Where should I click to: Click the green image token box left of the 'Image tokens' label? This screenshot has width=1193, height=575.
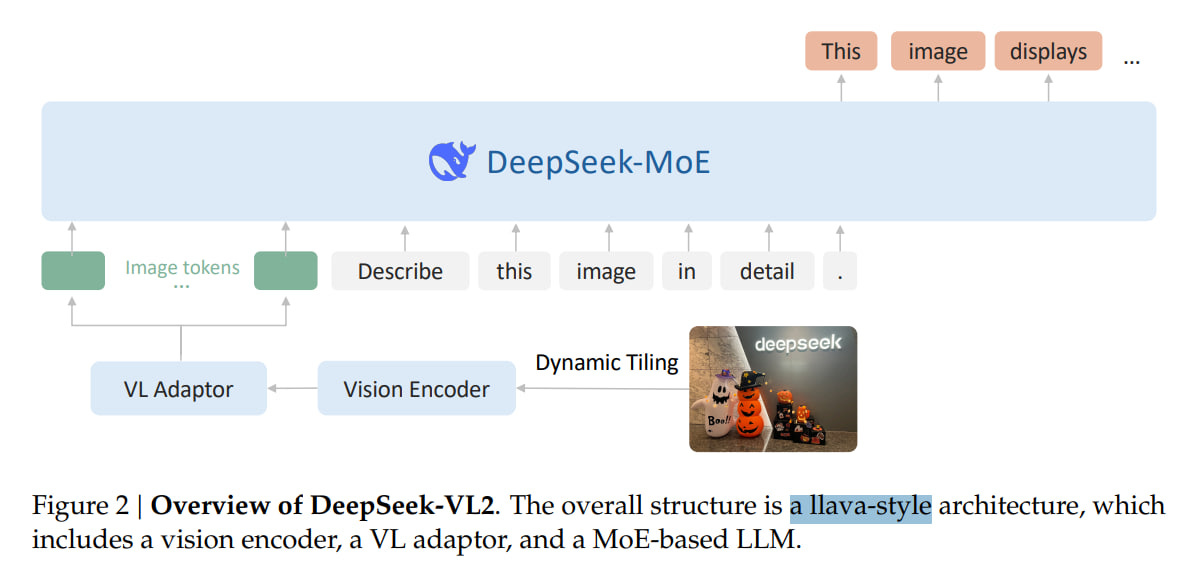pos(73,271)
